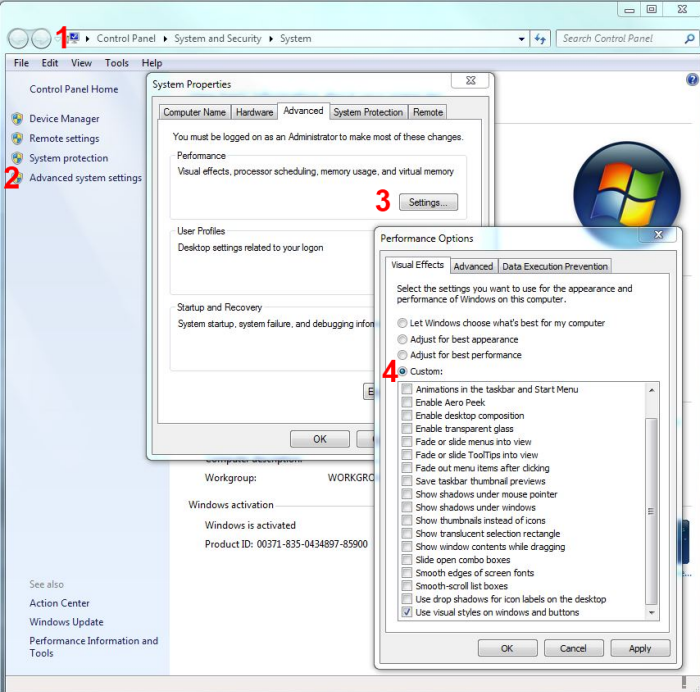Check 'Show shadows under mouse pointer'
The image size is (700, 692).
[x=407, y=494]
